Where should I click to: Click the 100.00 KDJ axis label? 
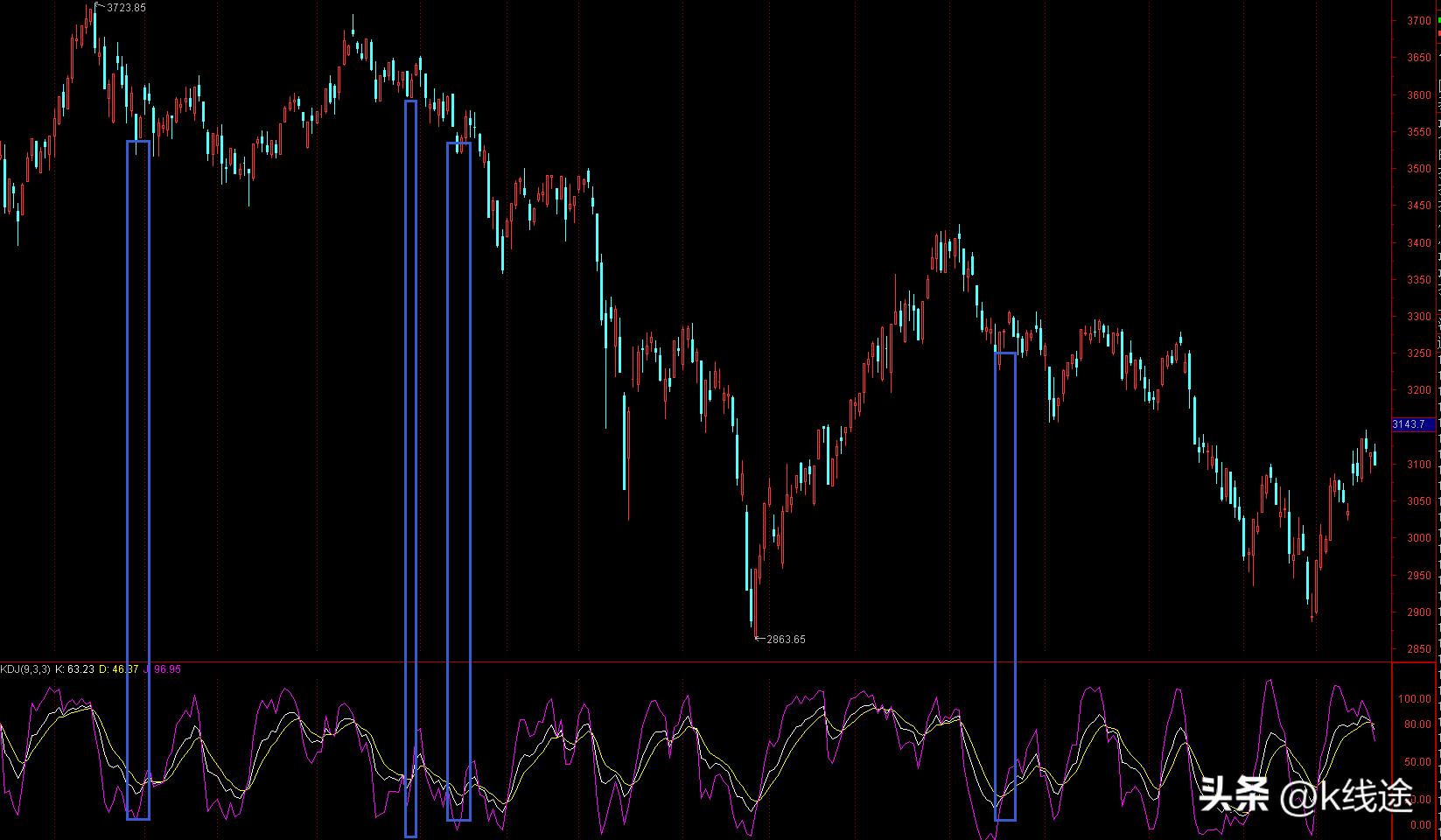click(1415, 699)
